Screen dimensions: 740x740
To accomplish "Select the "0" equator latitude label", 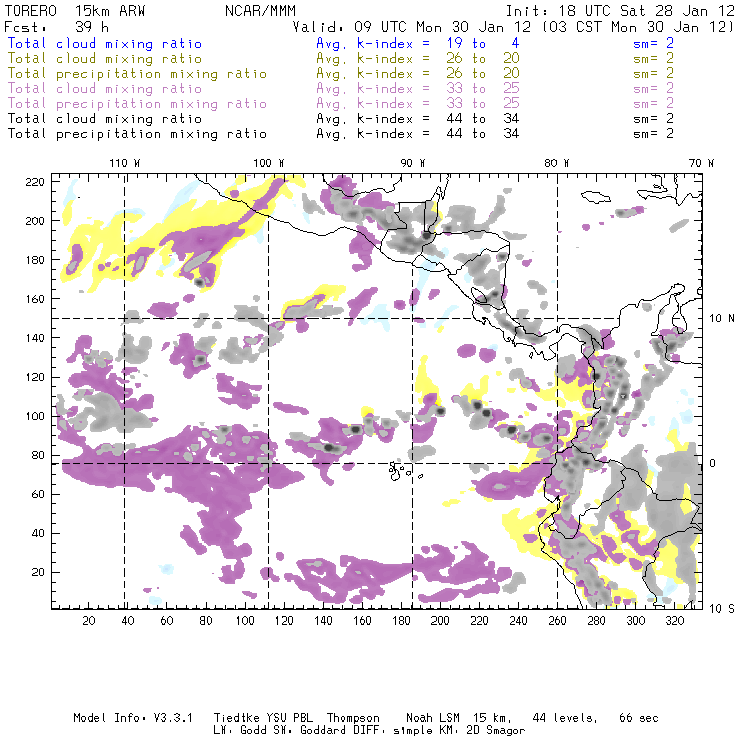I will 713,463.
